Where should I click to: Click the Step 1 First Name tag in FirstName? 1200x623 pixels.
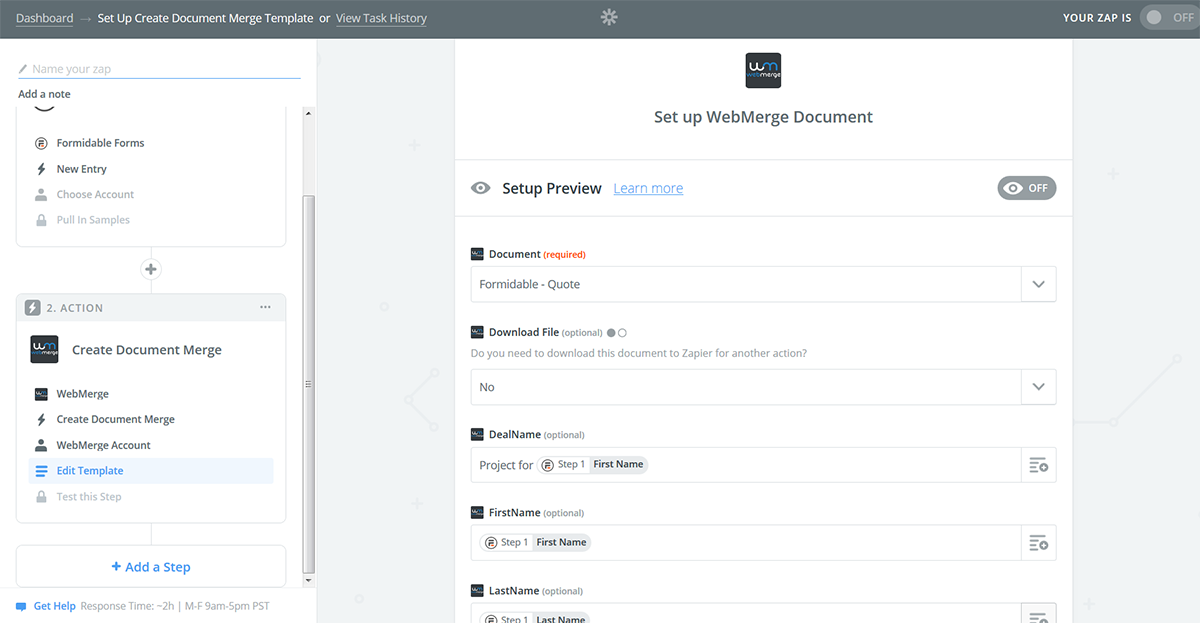535,543
